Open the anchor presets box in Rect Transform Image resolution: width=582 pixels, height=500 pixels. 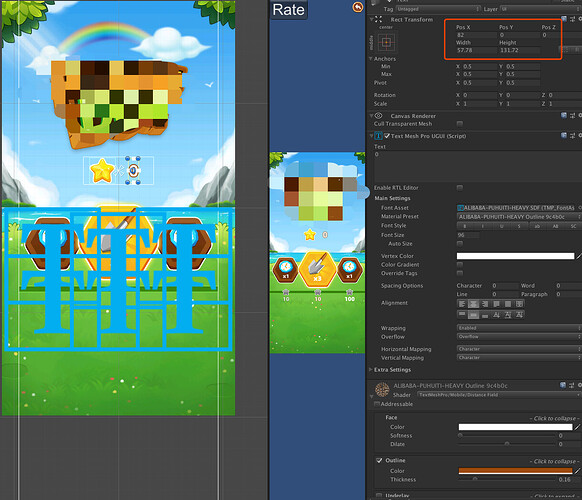386,42
